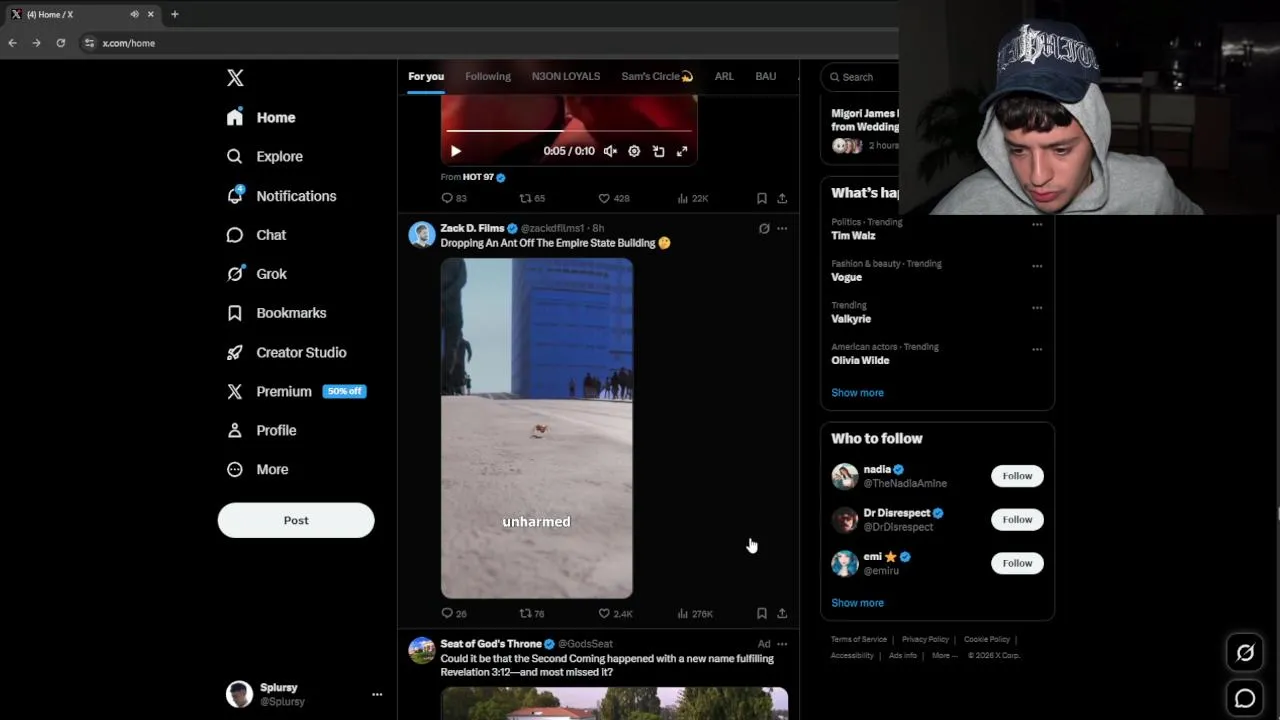Play the ant Empire State Building video
The height and width of the screenshot is (720, 1280).
coord(537,428)
